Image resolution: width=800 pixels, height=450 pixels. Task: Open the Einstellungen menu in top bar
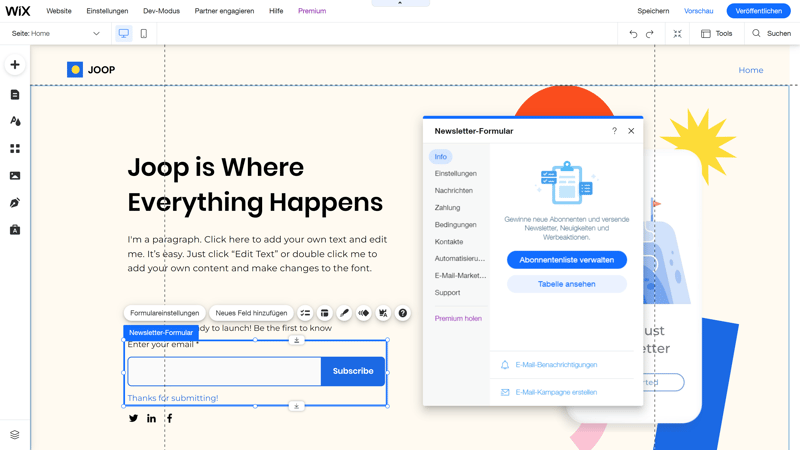107,11
